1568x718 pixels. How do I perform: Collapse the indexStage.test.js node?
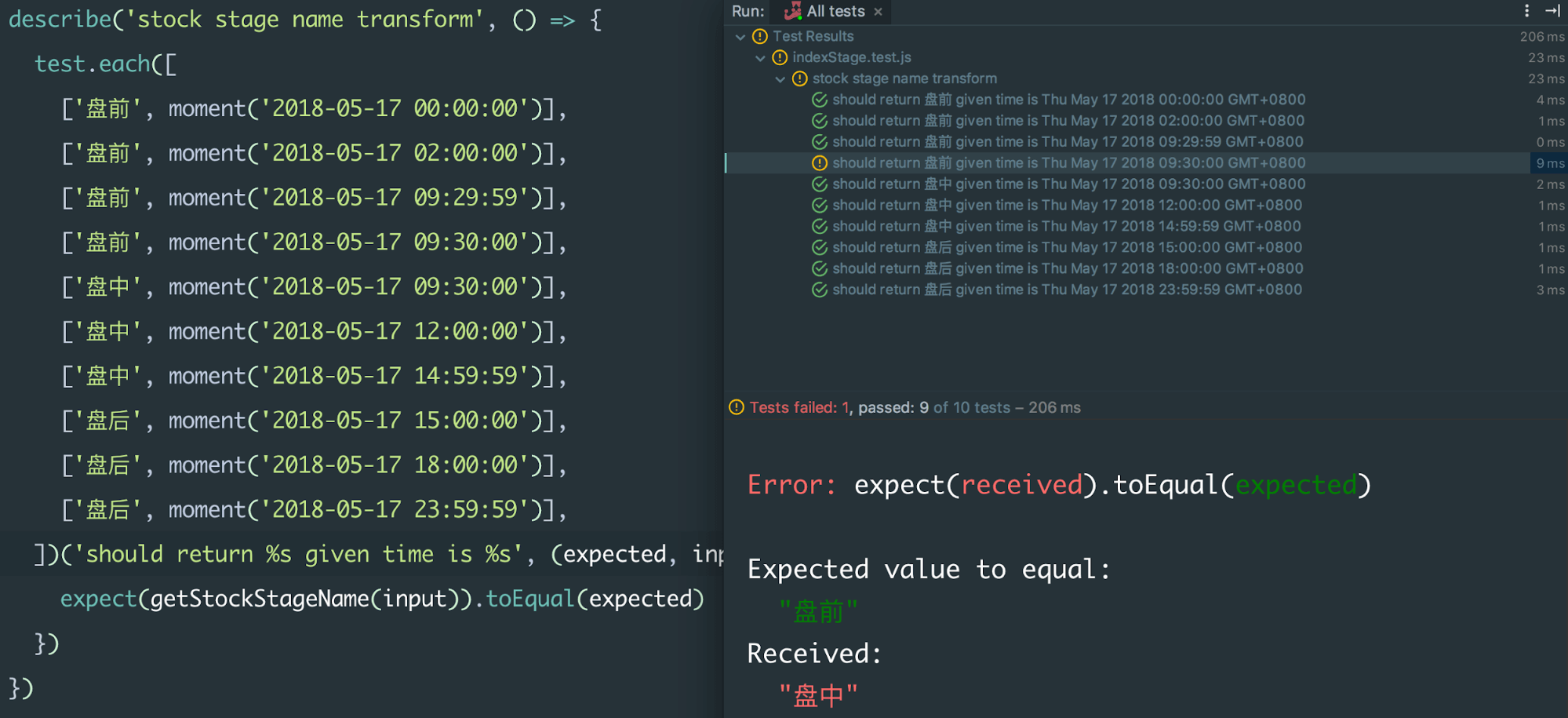760,57
